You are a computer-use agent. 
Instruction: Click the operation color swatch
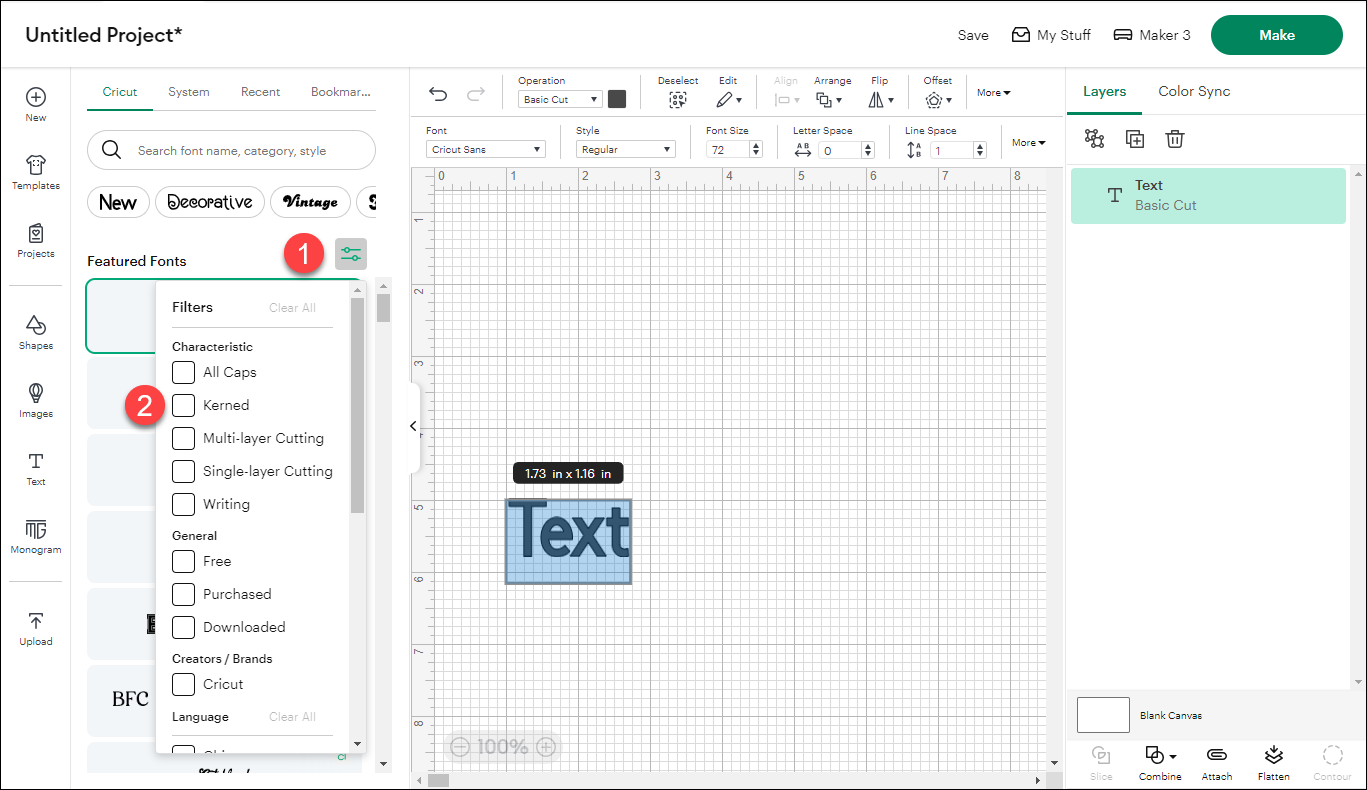pos(617,99)
